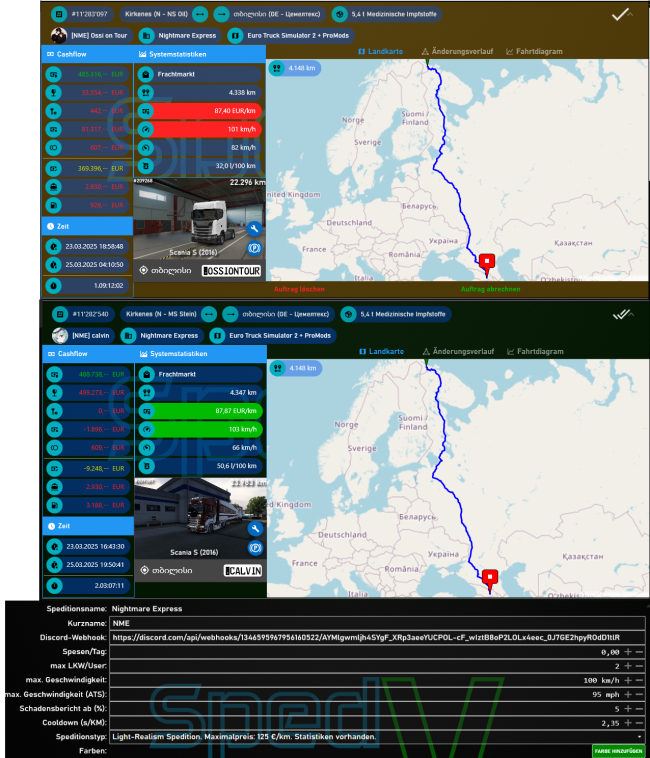Click the OSSIONTOUR license plate
650x758 pixels.
tap(231, 271)
